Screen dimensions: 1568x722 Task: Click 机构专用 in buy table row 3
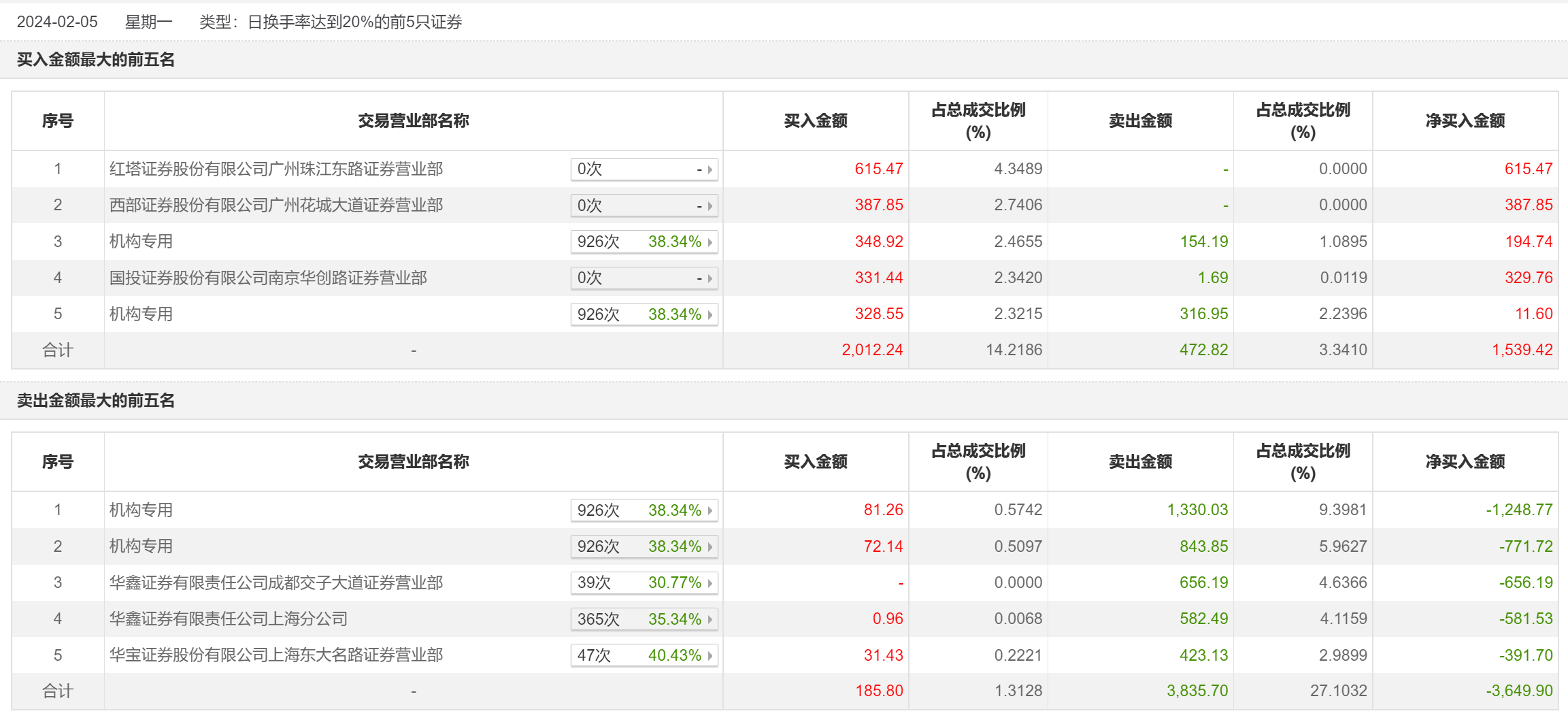[x=141, y=242]
